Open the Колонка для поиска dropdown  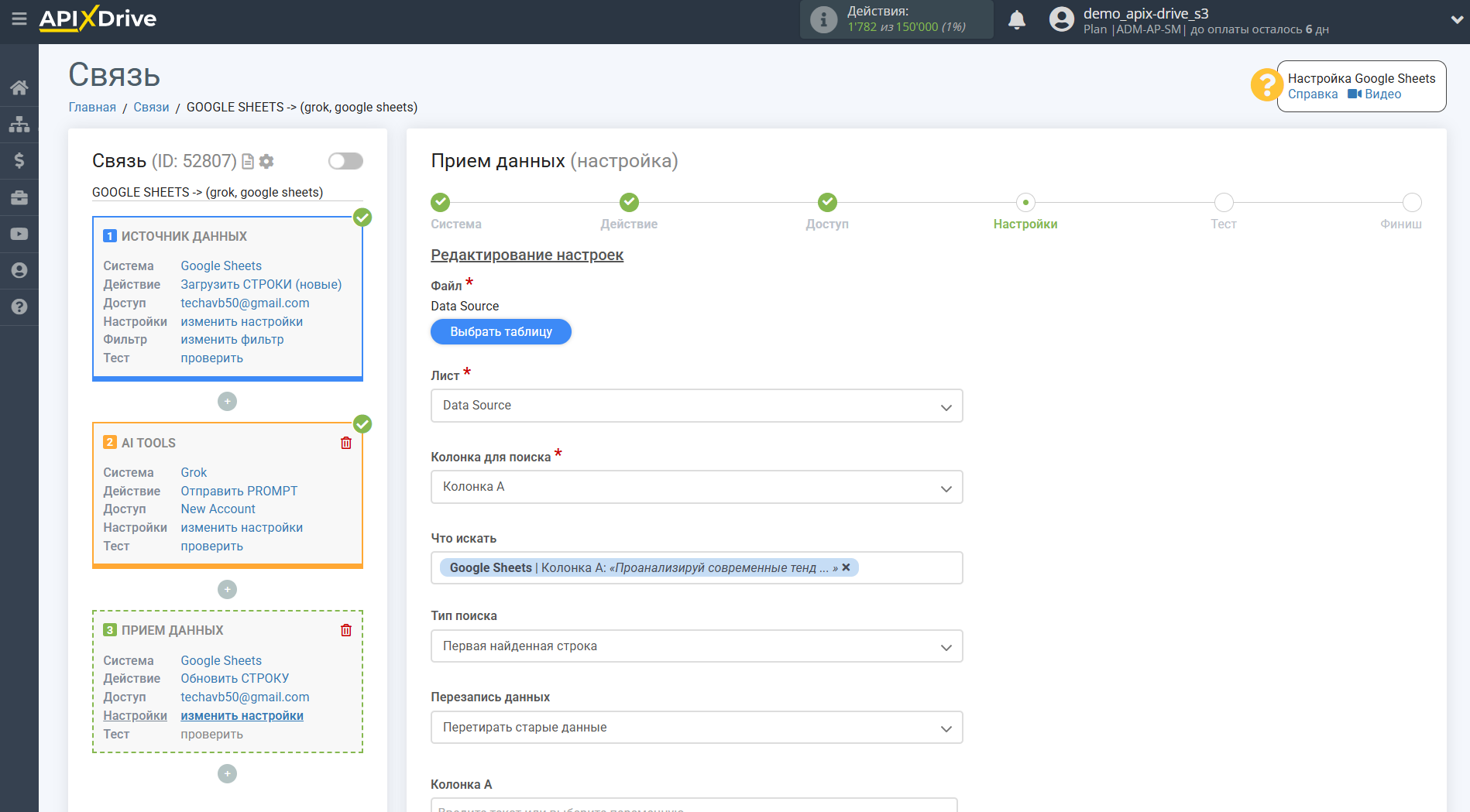click(696, 487)
